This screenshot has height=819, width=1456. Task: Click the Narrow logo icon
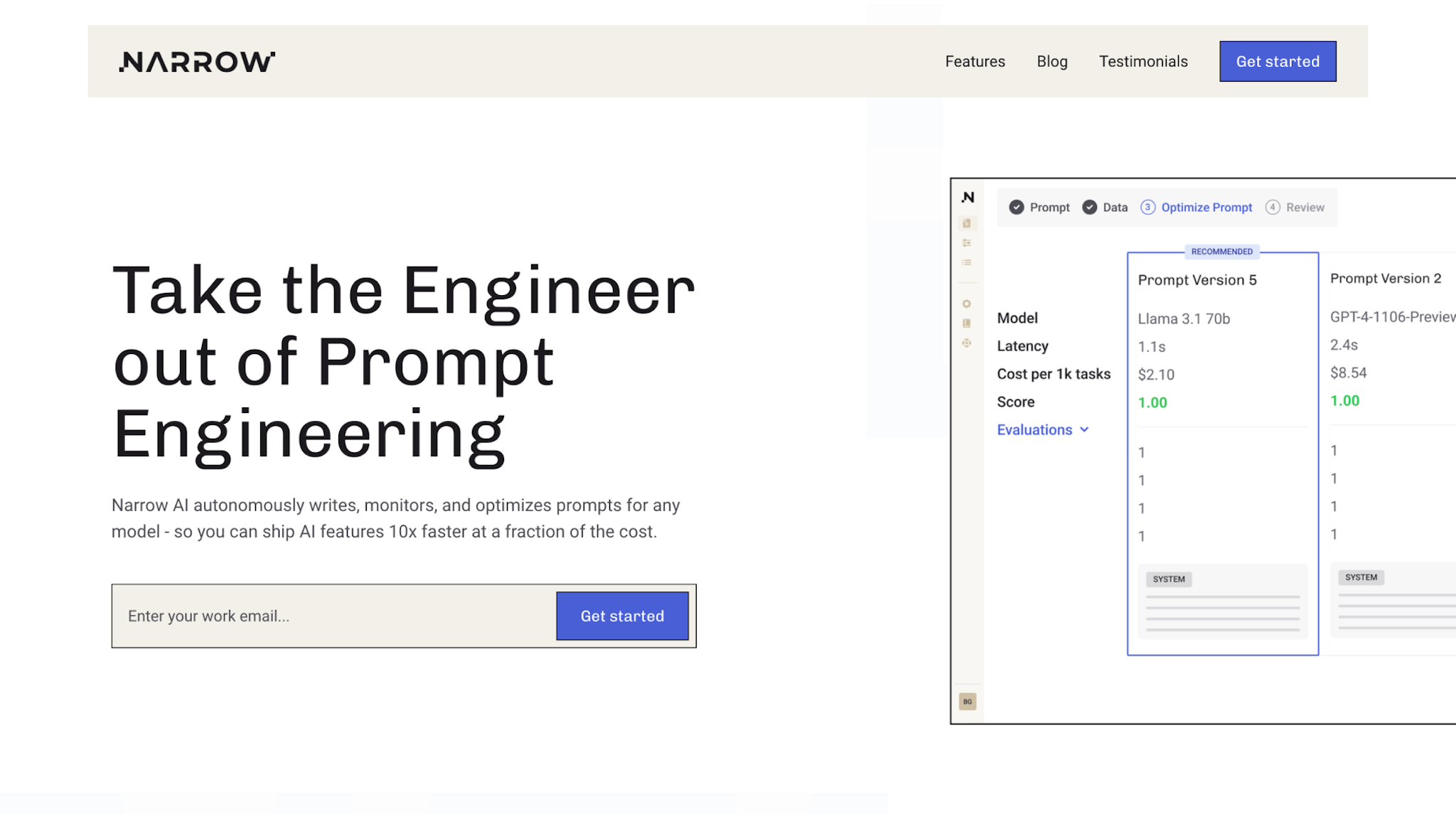[x=197, y=62]
